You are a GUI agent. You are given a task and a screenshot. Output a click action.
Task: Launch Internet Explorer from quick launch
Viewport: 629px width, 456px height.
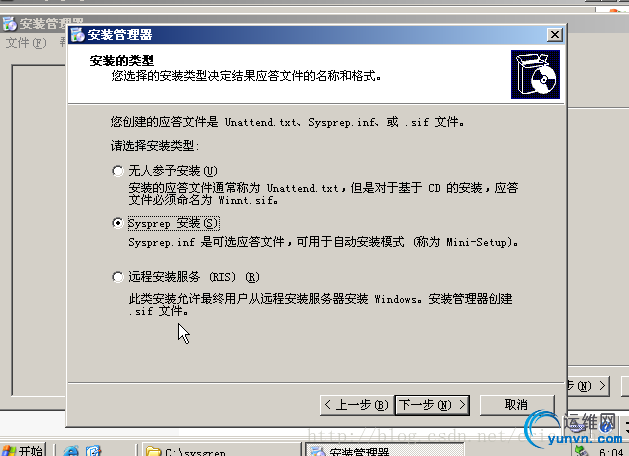(x=71, y=451)
